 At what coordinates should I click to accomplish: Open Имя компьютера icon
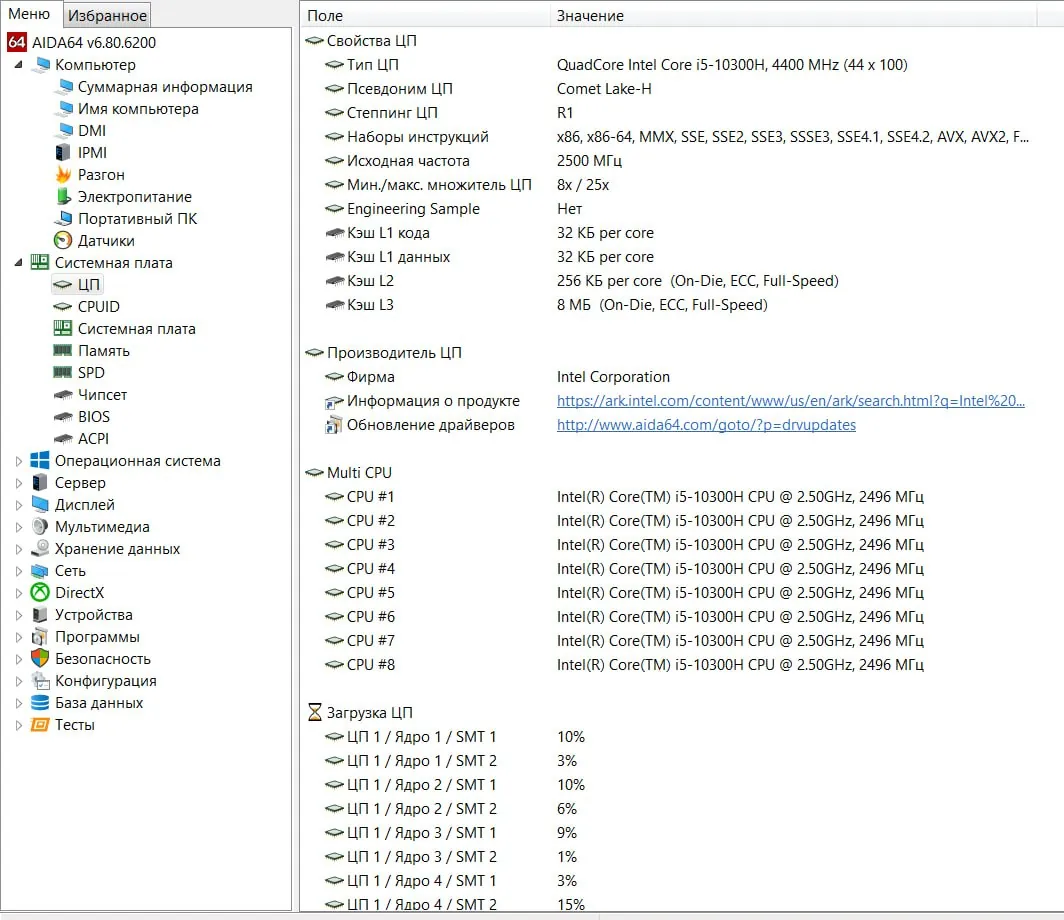pyautogui.click(x=65, y=109)
